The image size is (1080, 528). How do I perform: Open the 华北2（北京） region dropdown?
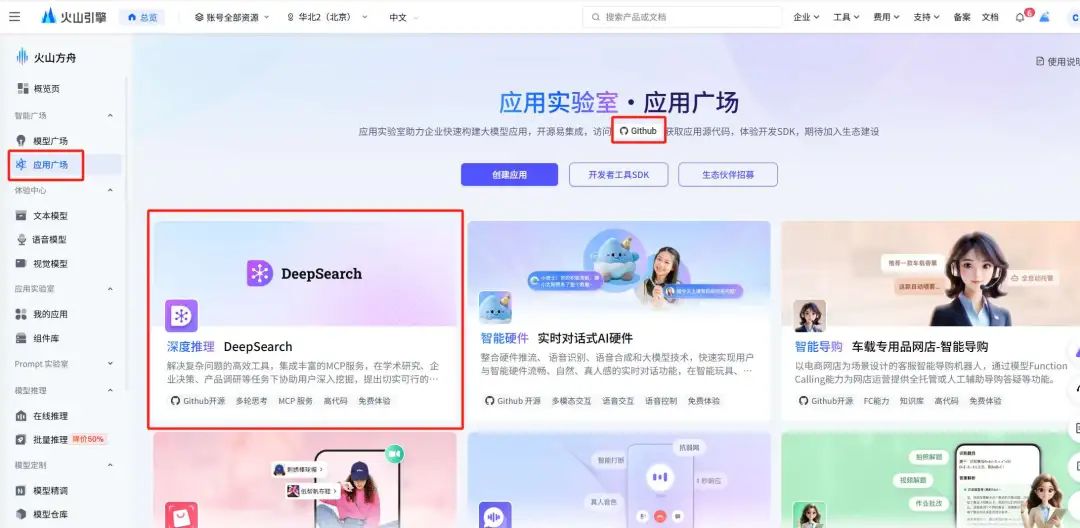pyautogui.click(x=327, y=17)
